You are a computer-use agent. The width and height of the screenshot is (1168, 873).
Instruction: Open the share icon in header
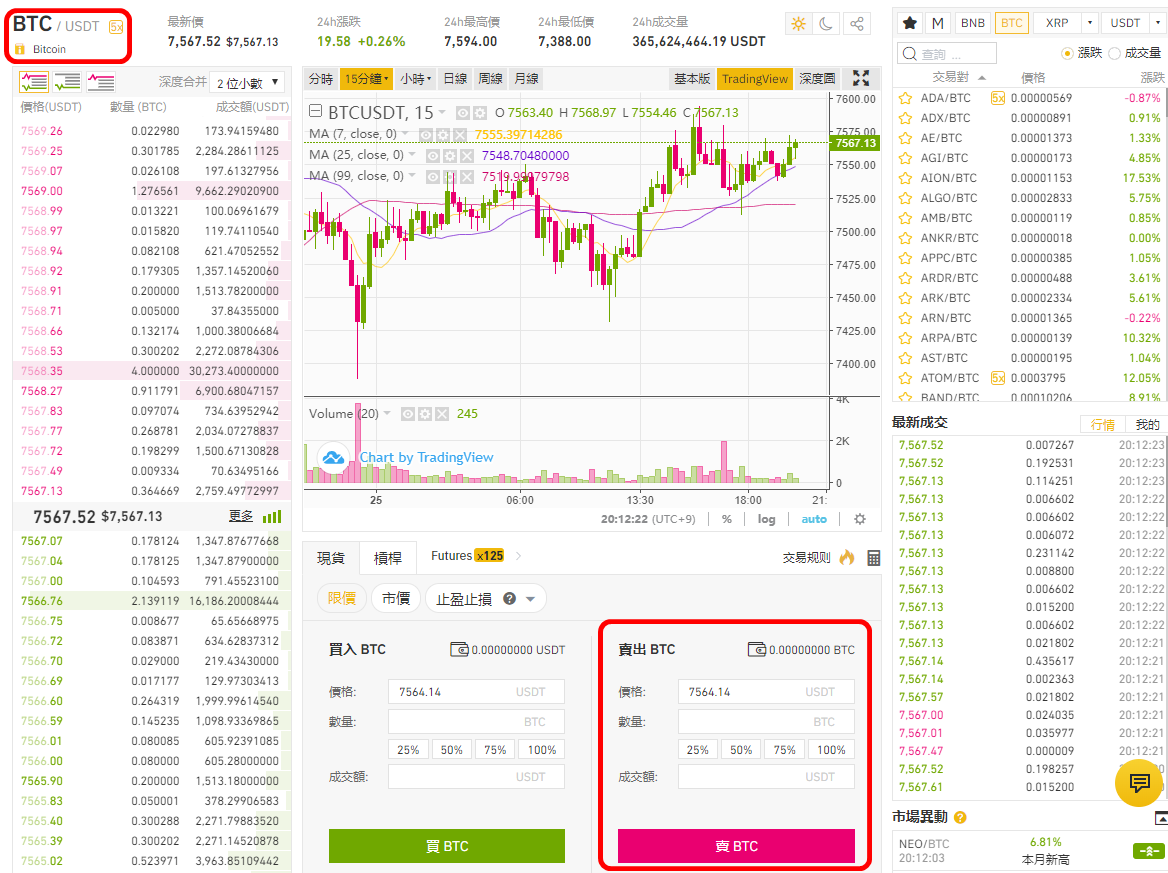[x=857, y=24]
